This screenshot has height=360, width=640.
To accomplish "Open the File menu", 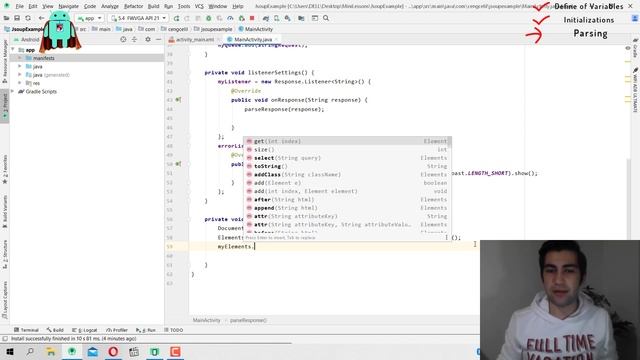I will [19, 7].
